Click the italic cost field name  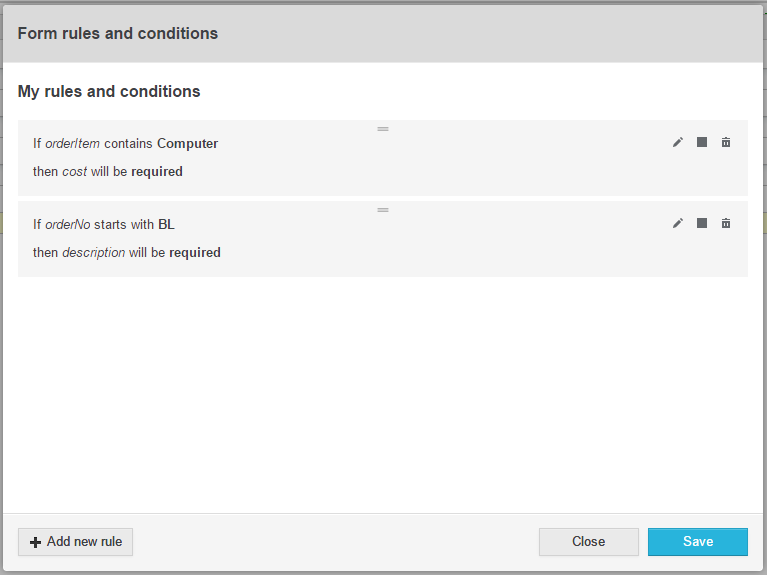tap(75, 172)
